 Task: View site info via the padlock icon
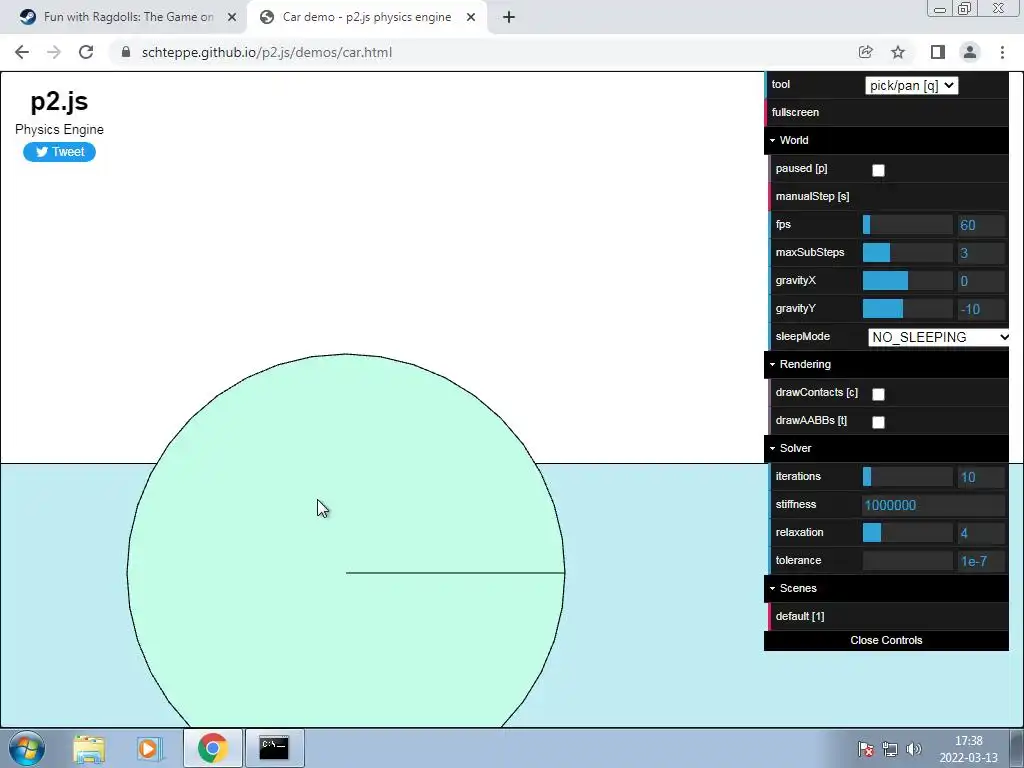126,52
